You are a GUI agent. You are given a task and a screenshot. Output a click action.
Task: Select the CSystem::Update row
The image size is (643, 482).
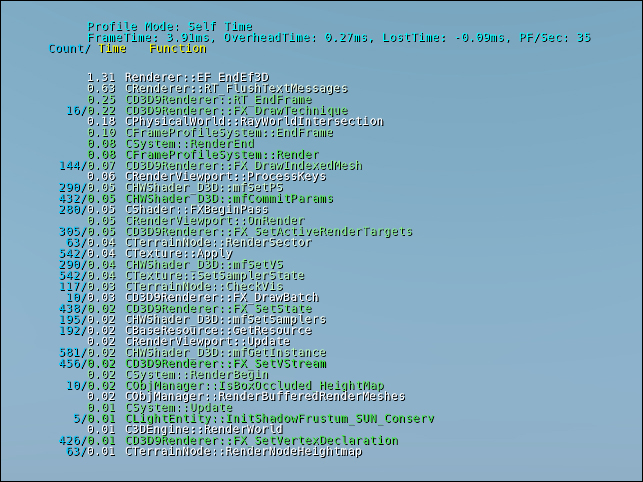coord(160,408)
